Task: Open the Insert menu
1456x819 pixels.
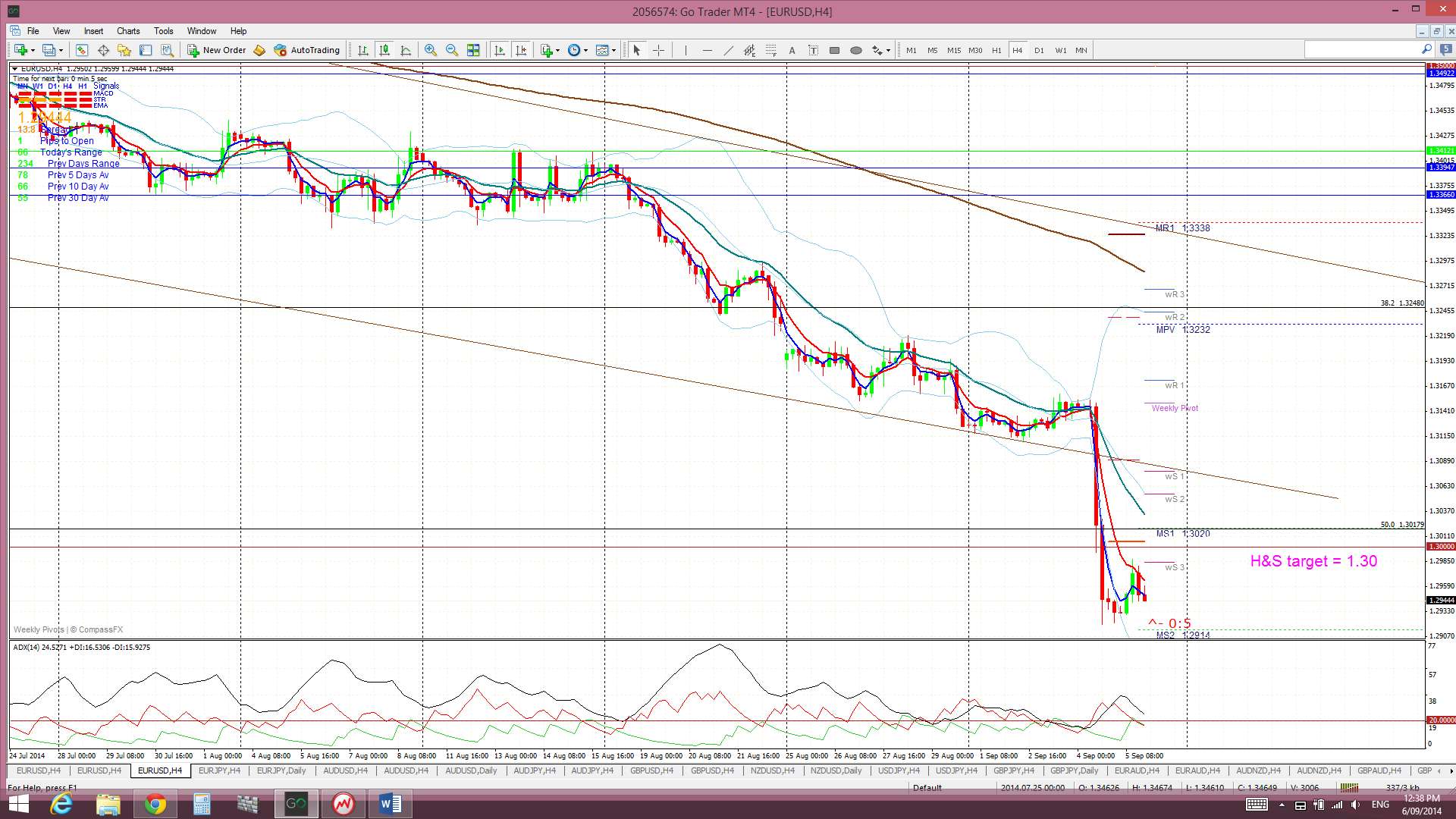Action: (93, 31)
